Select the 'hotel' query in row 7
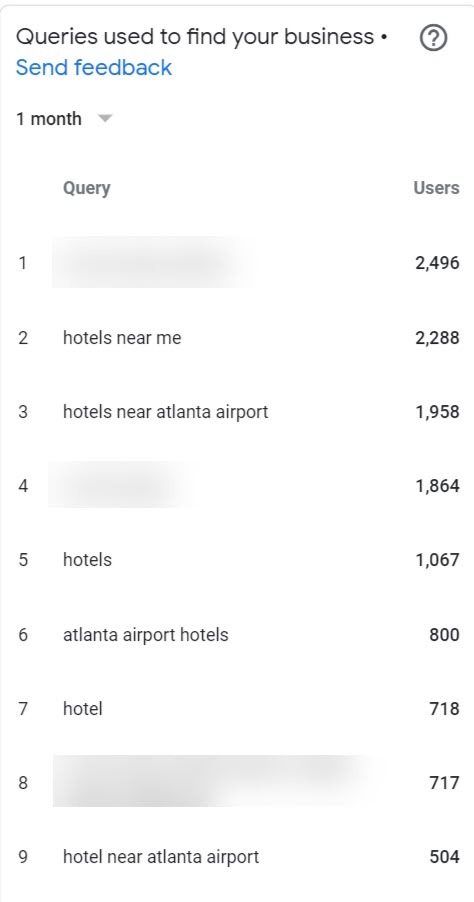 click(83, 708)
